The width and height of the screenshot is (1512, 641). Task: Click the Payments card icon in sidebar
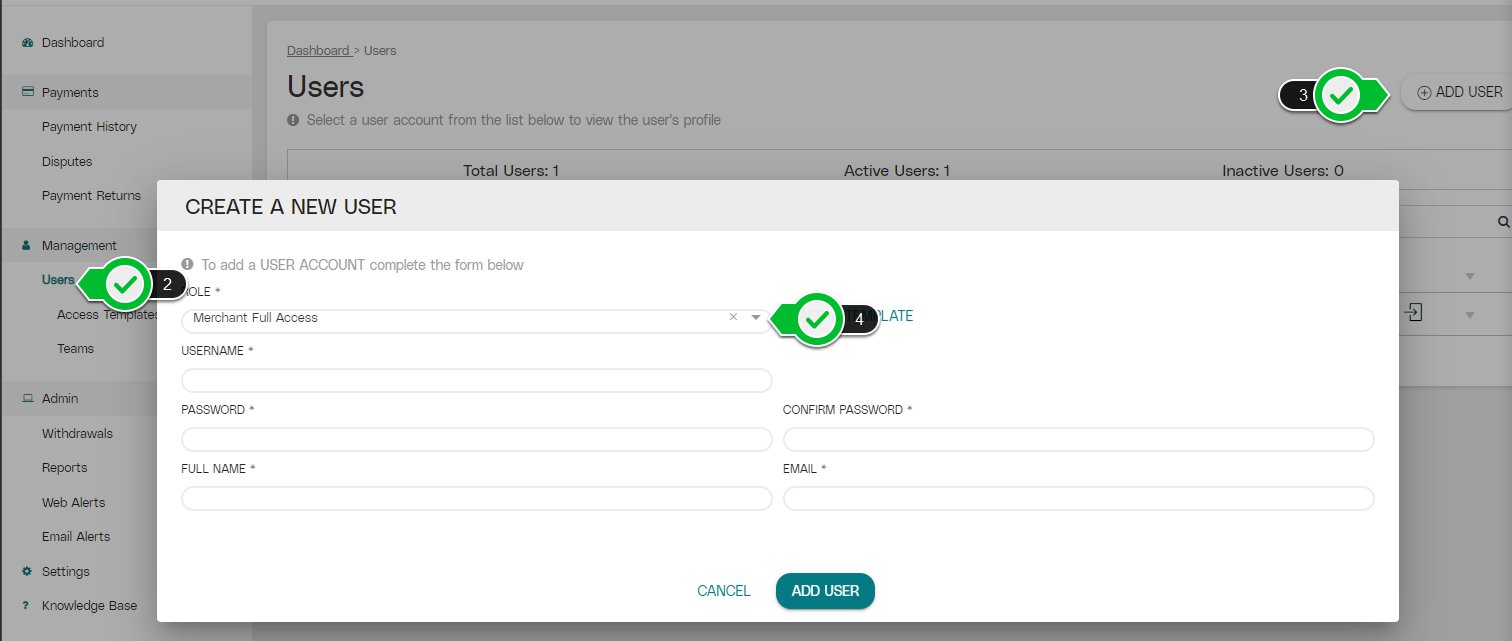tap(26, 91)
